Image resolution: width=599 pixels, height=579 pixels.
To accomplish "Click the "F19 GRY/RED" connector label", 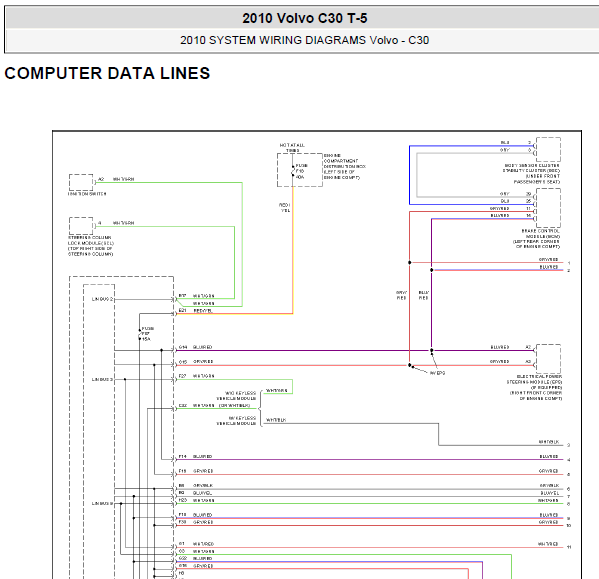I will 196,471.
